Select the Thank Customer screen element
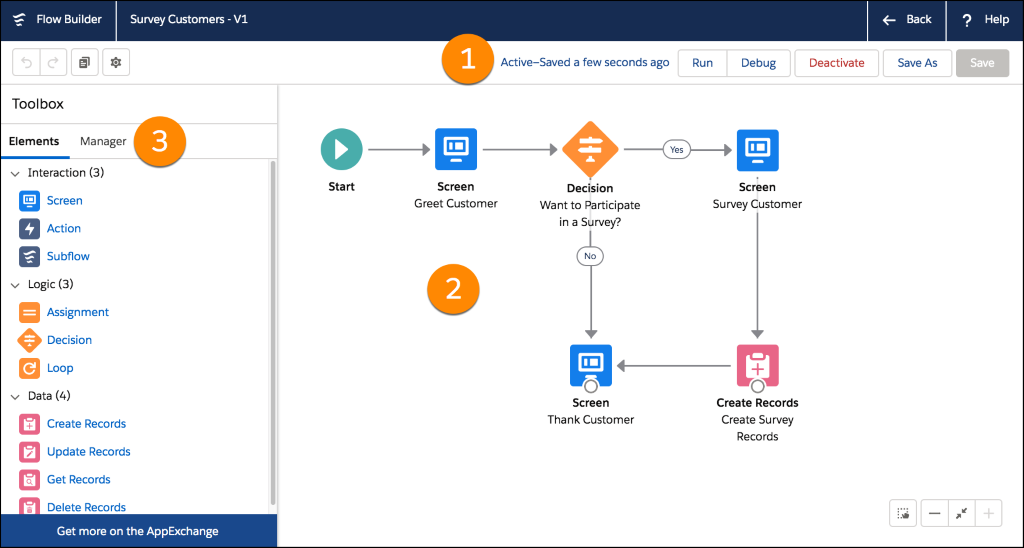Screen dimensions: 1024x548 click(x=590, y=366)
